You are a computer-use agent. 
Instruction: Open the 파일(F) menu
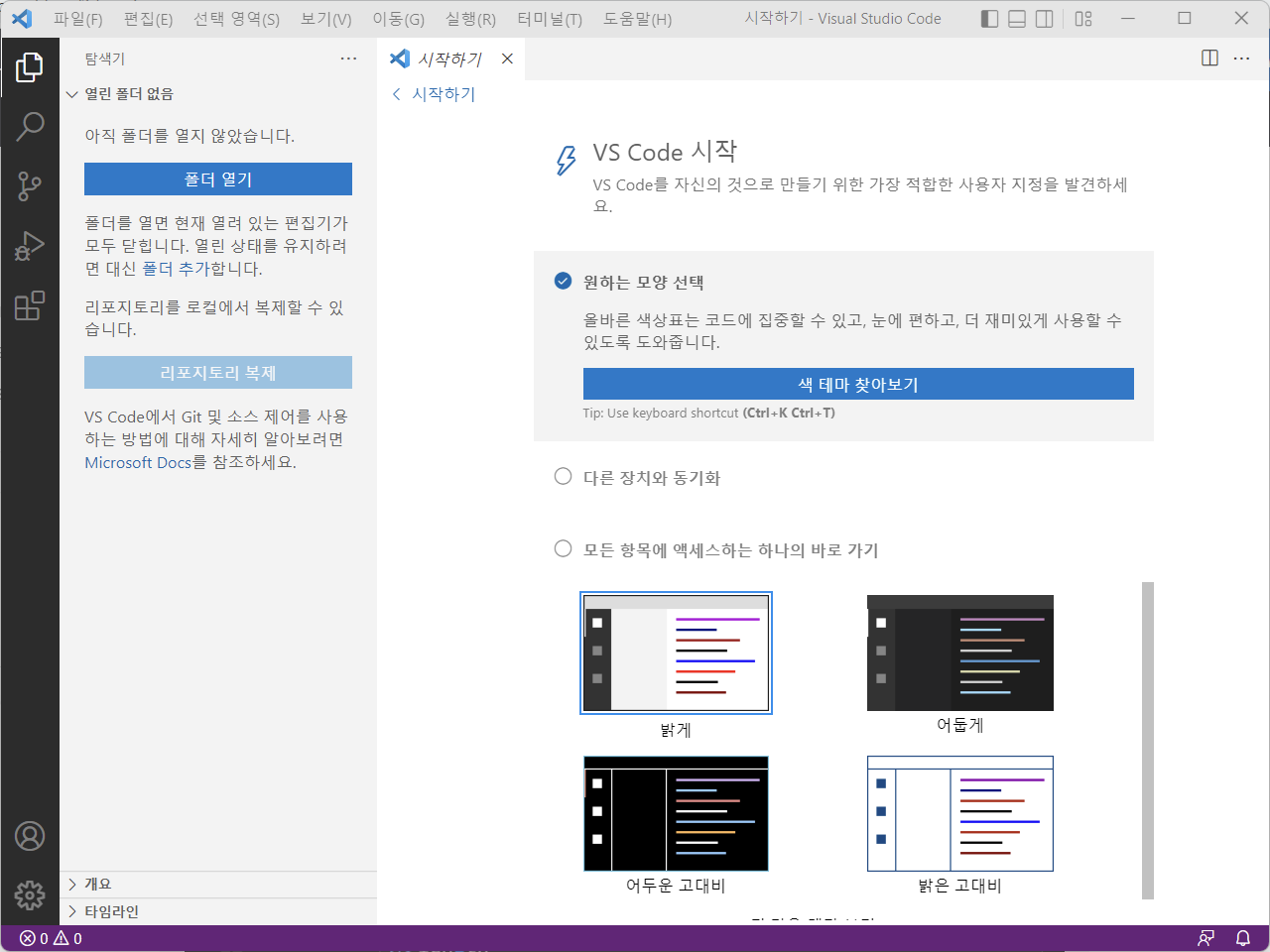(x=78, y=19)
